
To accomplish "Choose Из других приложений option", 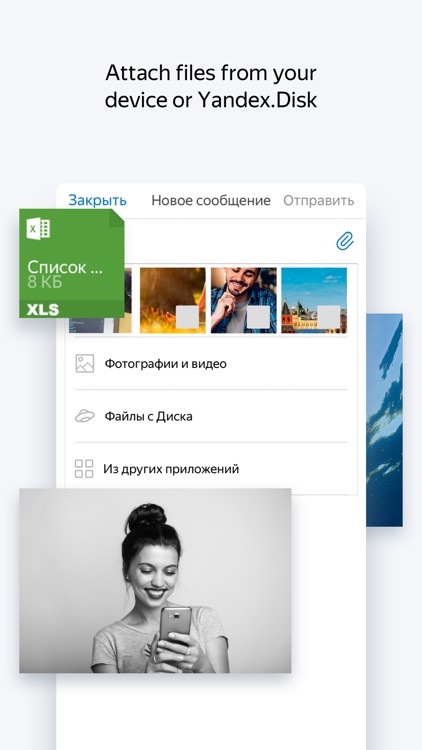I will pos(211,469).
